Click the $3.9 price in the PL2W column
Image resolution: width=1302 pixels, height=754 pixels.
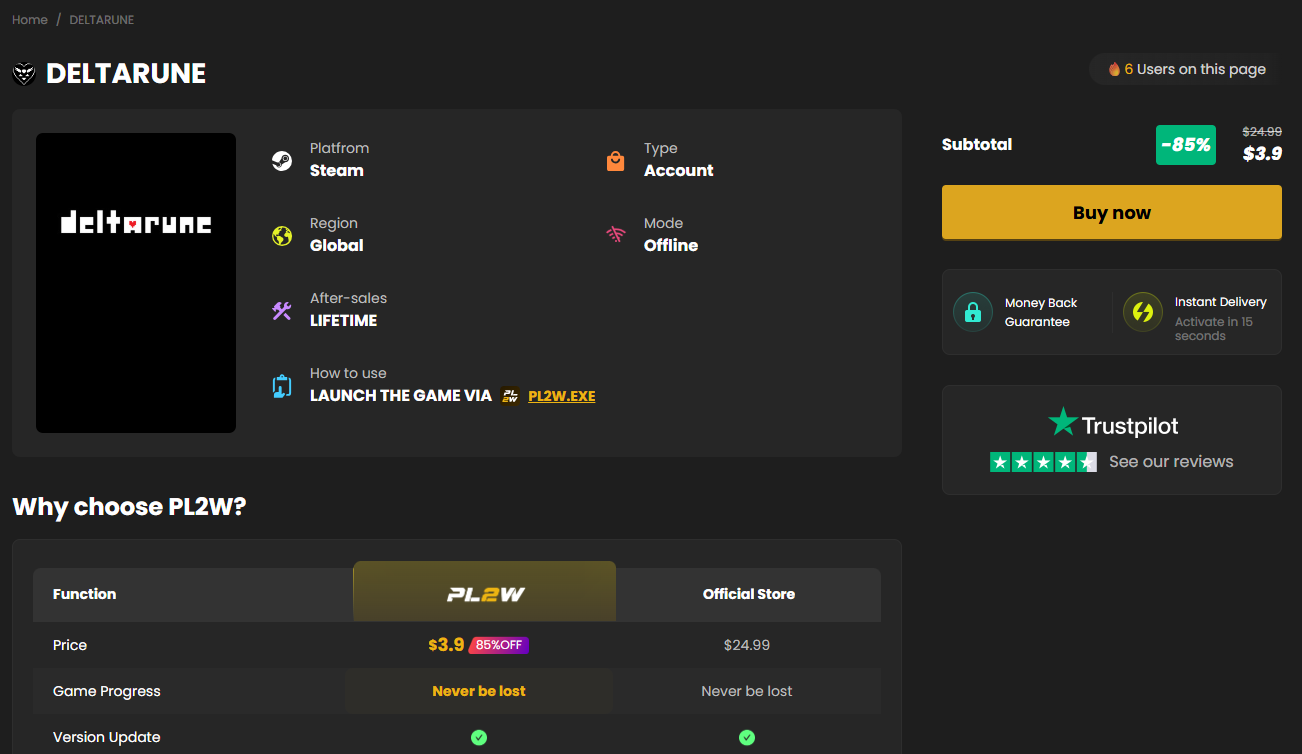click(x=446, y=645)
